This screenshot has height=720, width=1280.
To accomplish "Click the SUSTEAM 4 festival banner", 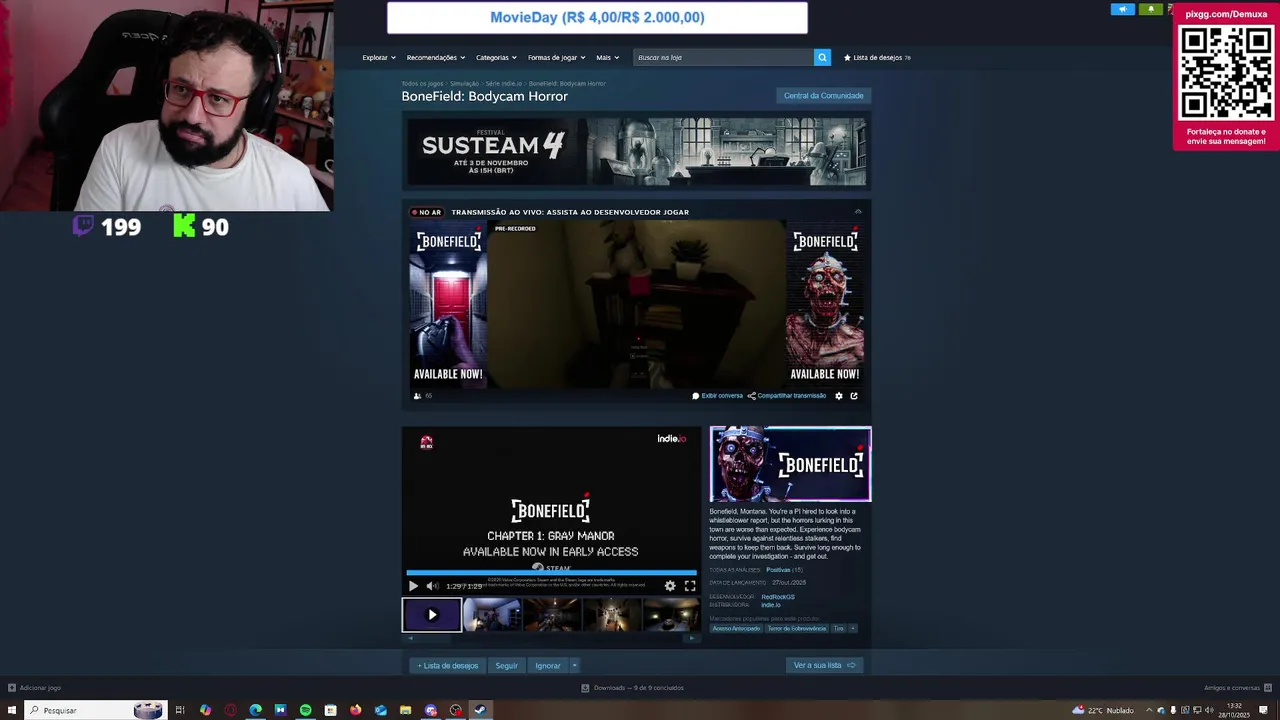I will [636, 153].
